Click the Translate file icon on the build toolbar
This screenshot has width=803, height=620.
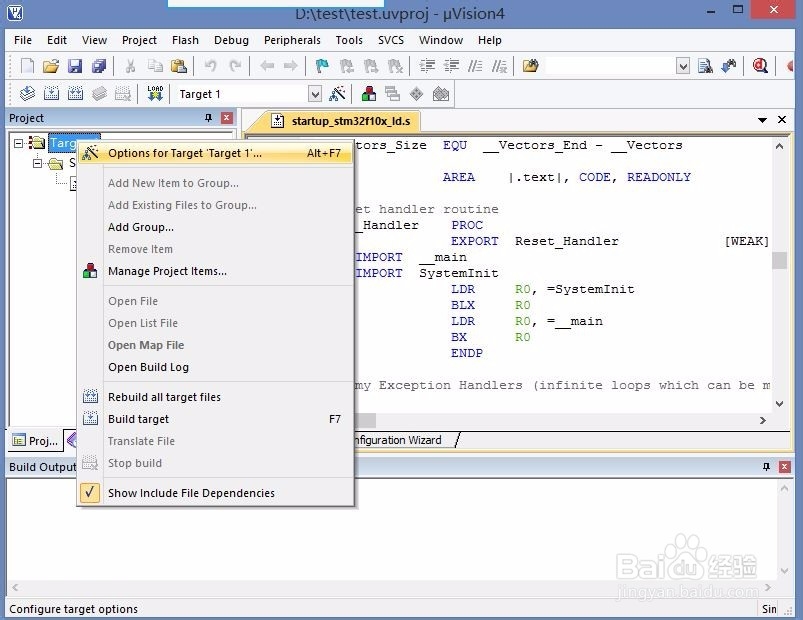point(27,94)
